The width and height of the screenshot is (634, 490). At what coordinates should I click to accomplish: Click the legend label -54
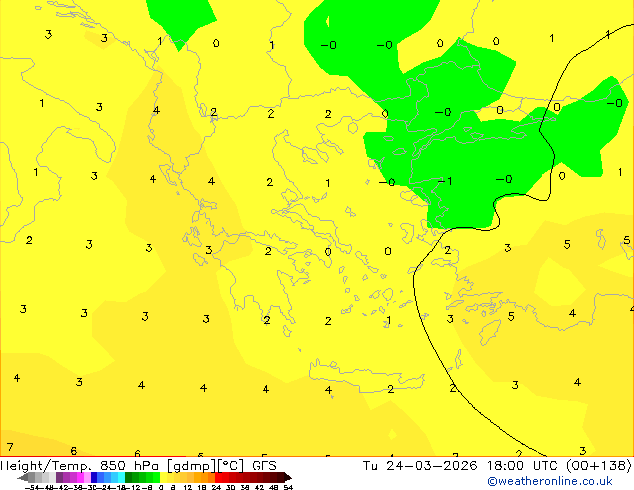(32, 487)
